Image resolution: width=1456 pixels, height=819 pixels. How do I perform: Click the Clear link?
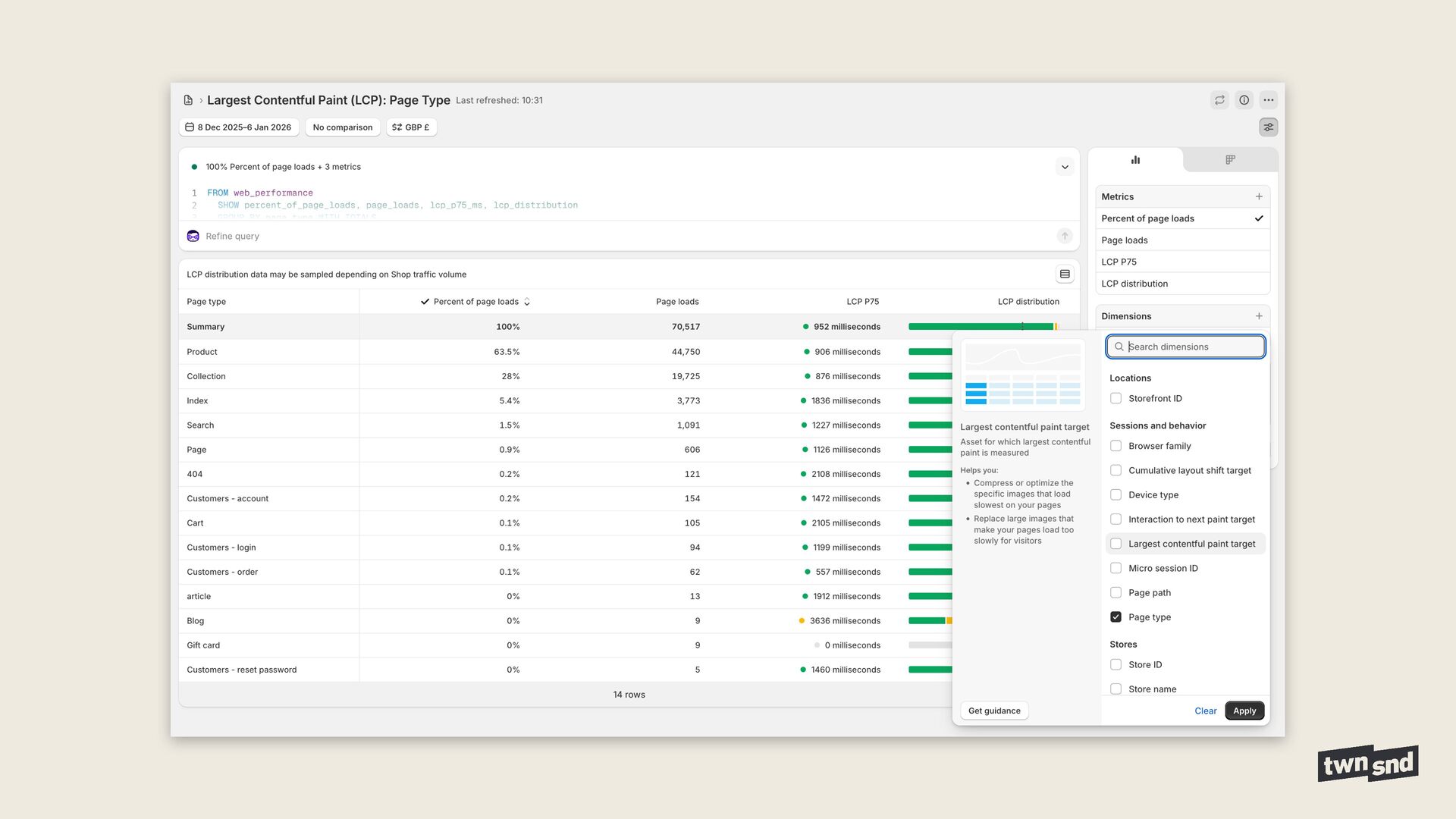pos(1205,711)
